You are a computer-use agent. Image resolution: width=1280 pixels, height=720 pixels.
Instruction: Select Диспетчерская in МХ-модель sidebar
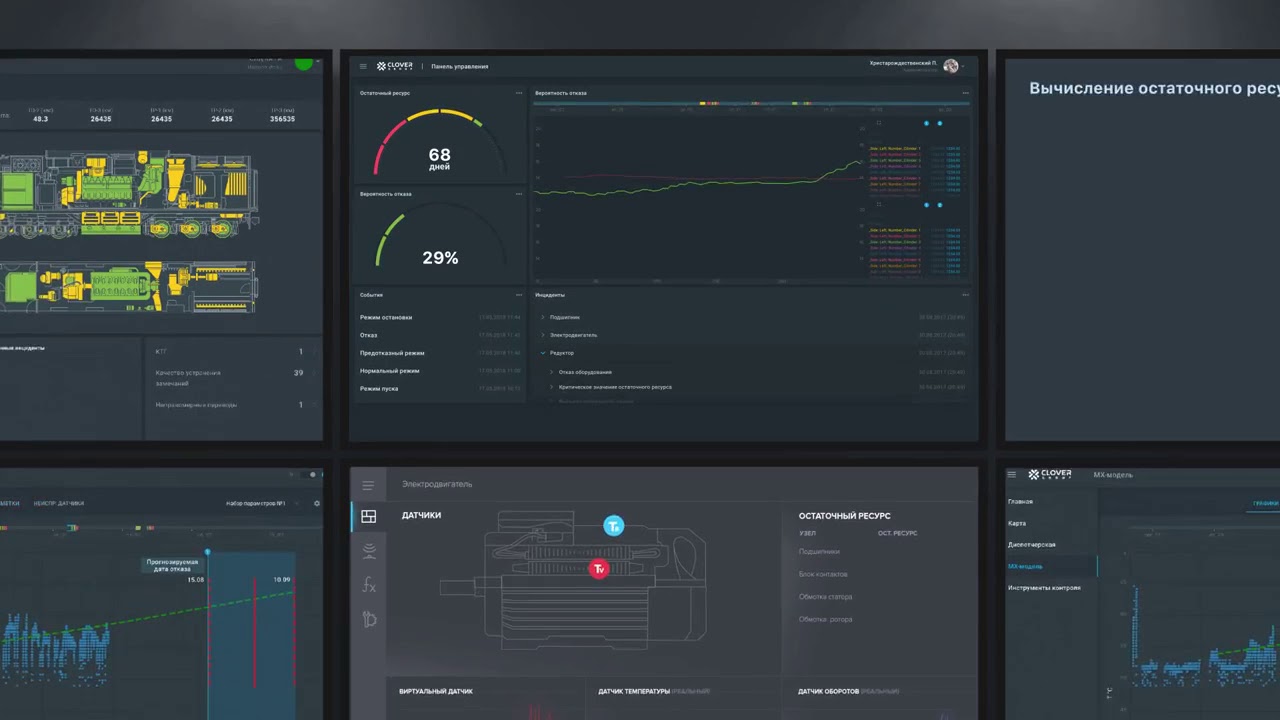(x=1032, y=544)
